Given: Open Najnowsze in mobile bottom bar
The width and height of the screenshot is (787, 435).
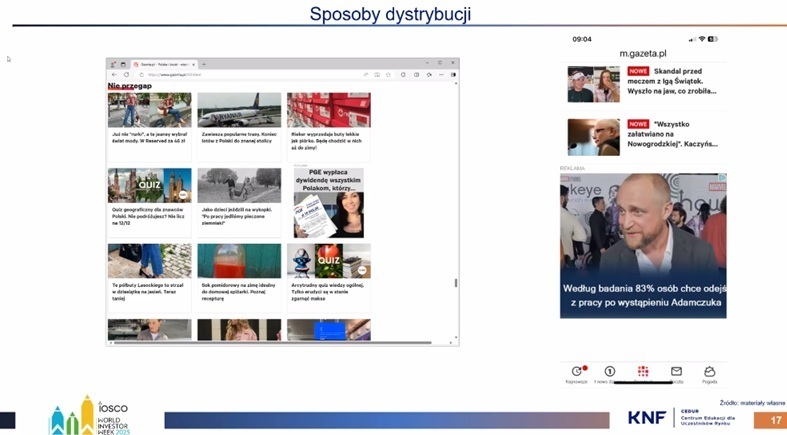Looking at the screenshot, I should point(577,372).
